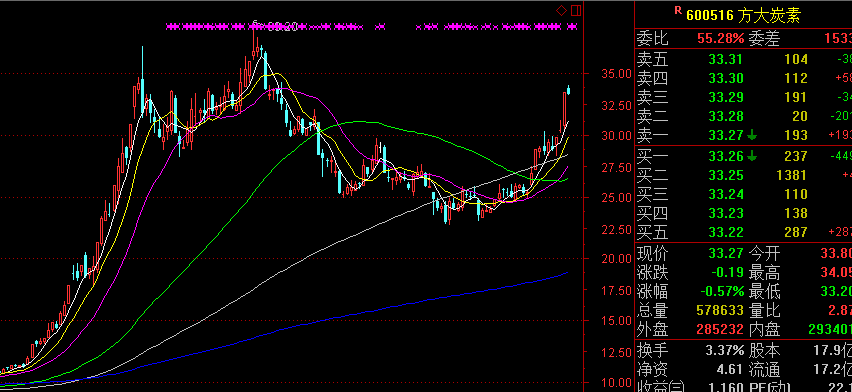The height and width of the screenshot is (392, 852).
Task: Click the latest candlestick near 33.5
Action: coord(569,90)
